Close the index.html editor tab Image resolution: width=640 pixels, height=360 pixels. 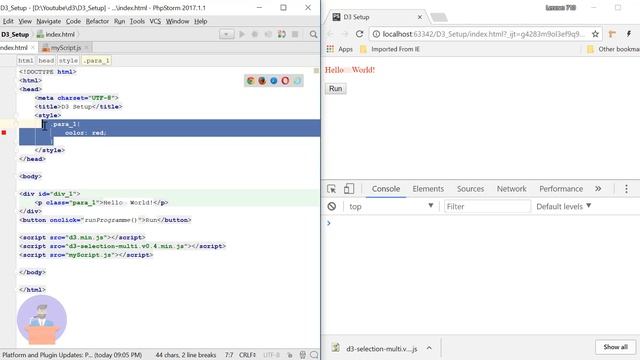pyautogui.click(x=33, y=48)
